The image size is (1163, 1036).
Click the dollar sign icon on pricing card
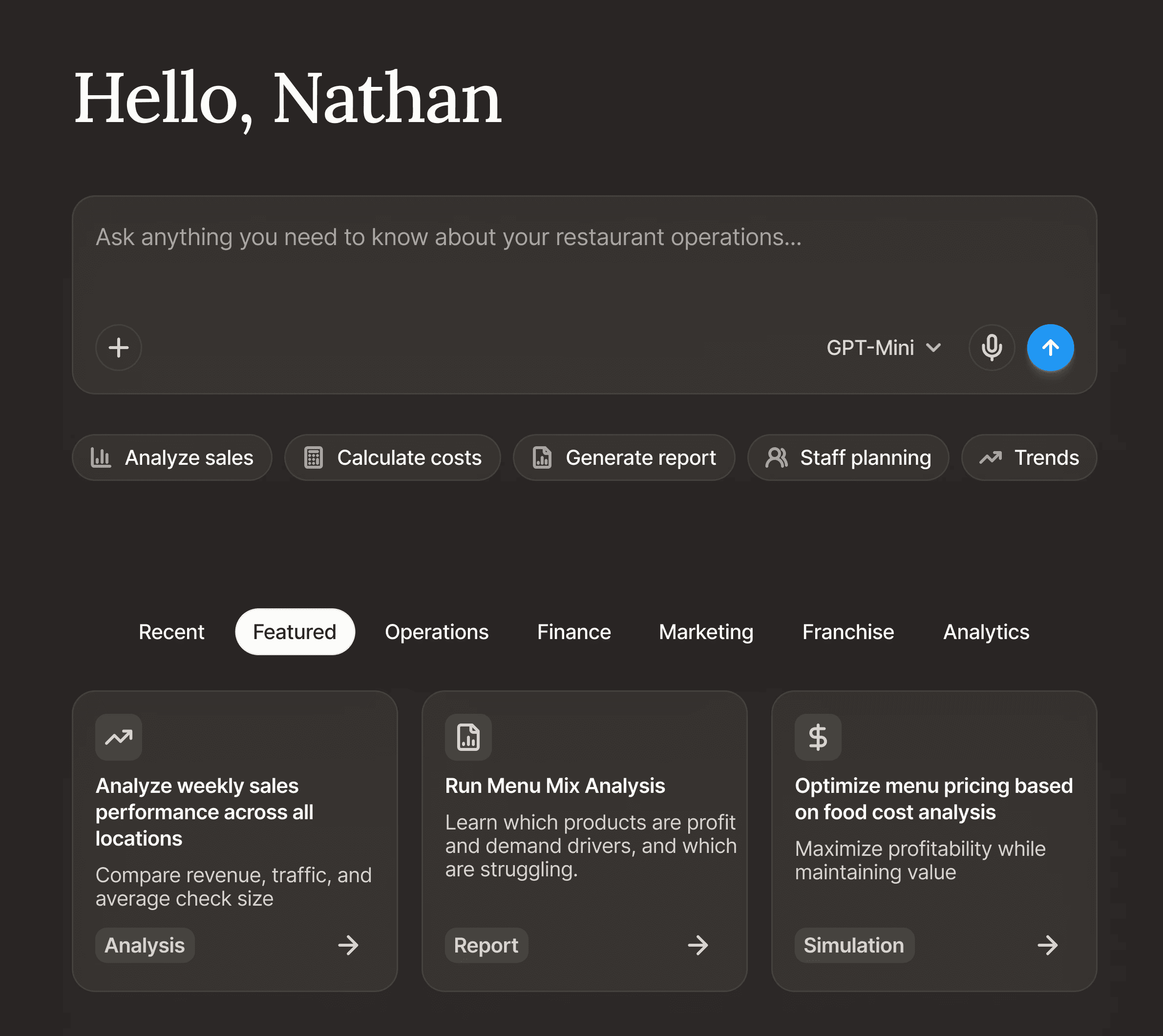coord(818,737)
